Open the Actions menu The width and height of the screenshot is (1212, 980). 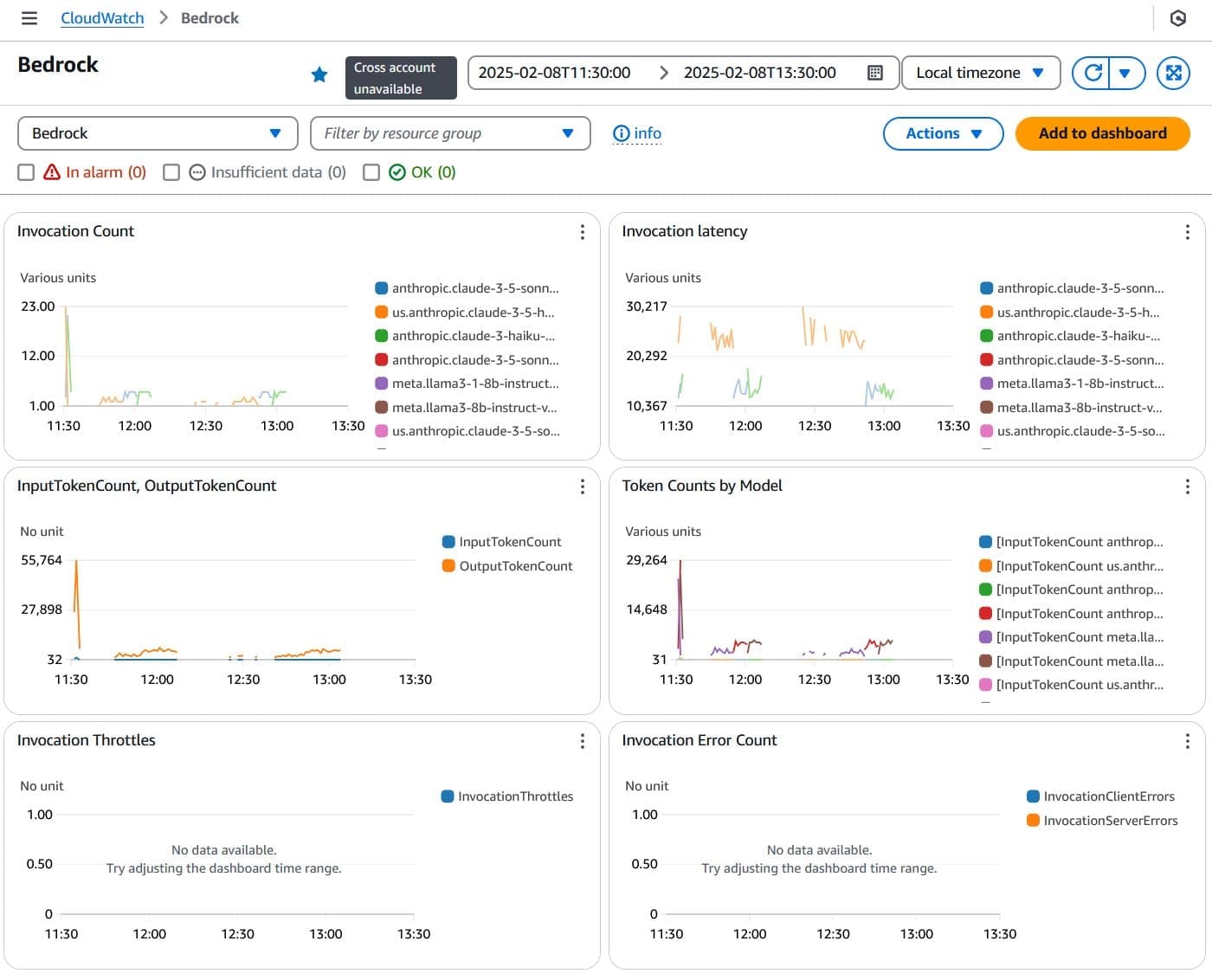point(943,133)
